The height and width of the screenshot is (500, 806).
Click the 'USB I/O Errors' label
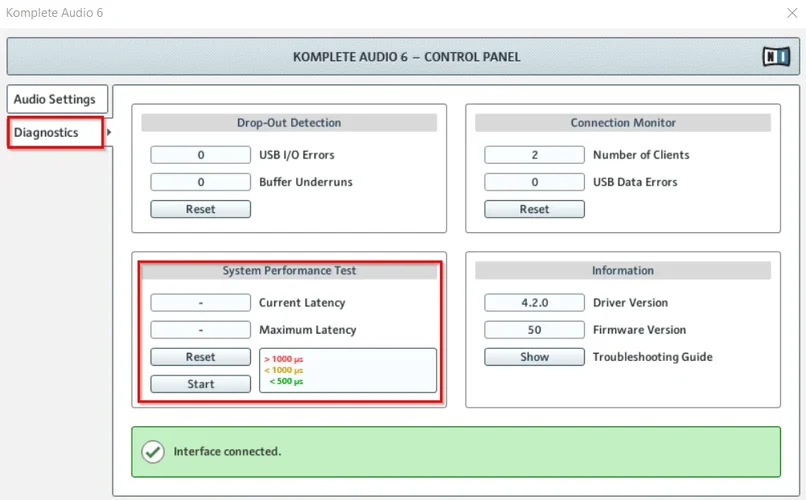(x=297, y=155)
